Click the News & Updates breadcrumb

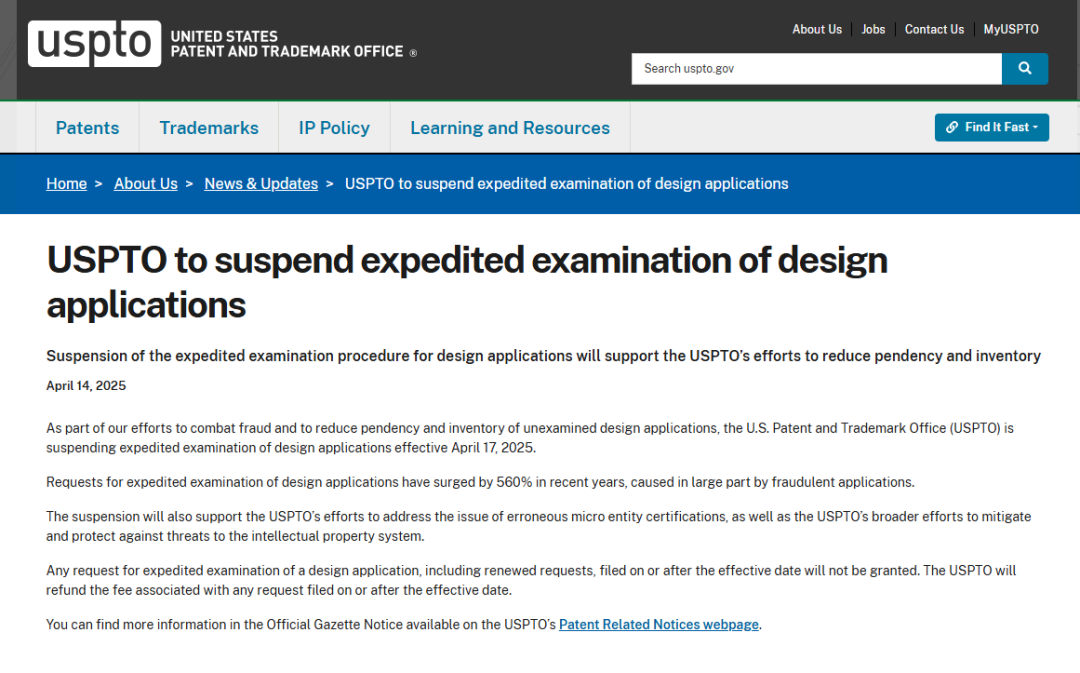pos(261,184)
